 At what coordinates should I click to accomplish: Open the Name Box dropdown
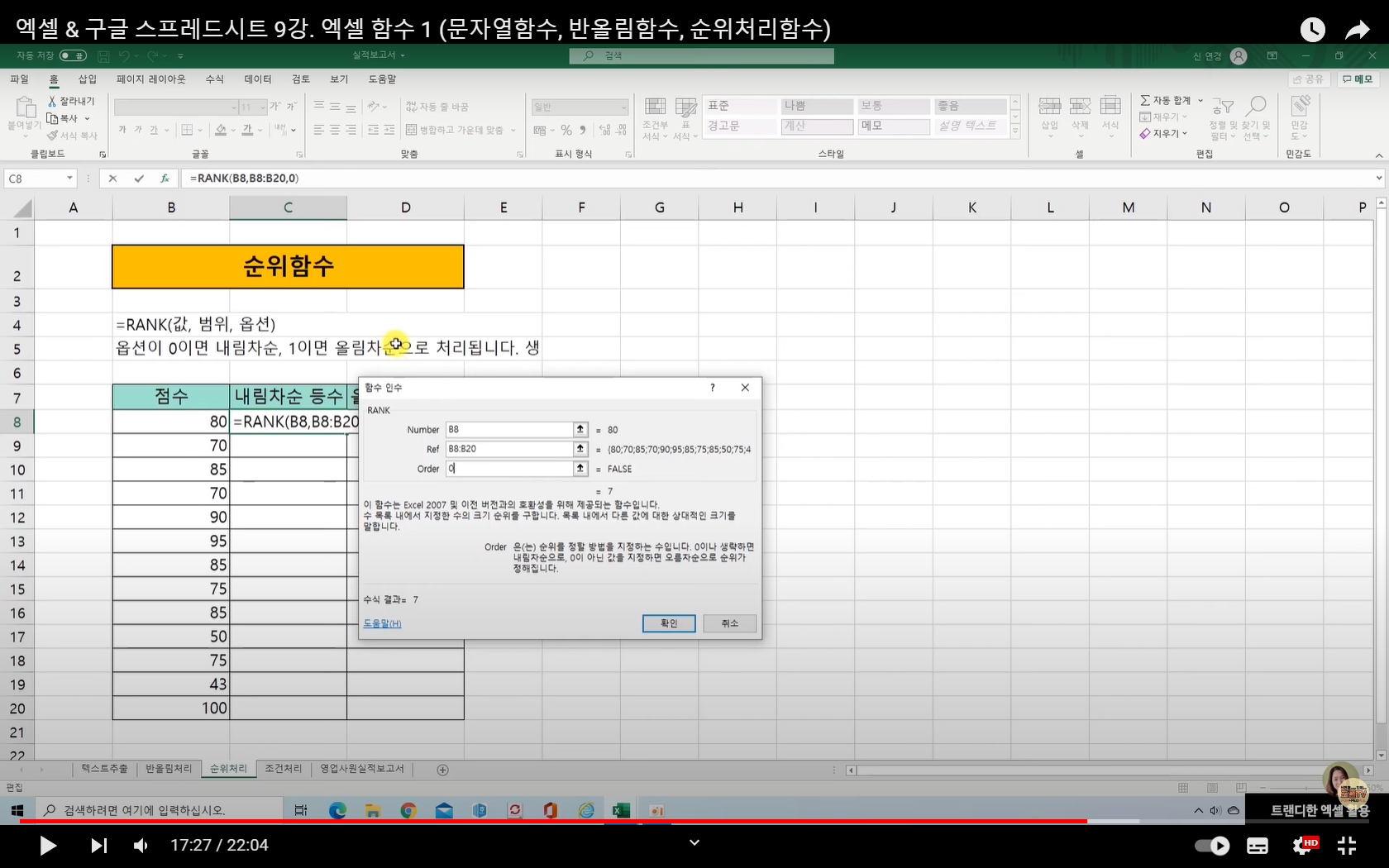pos(69,178)
